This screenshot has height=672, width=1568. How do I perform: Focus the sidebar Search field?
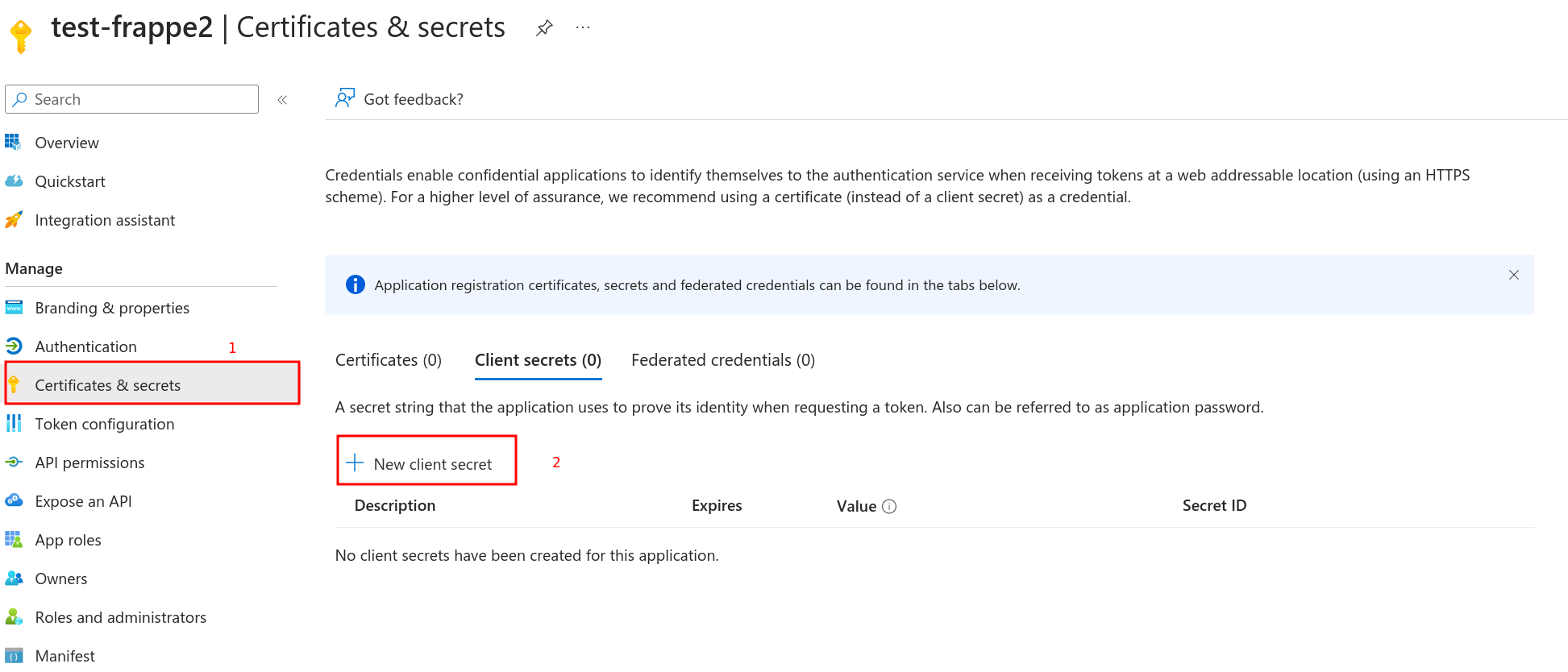pyautogui.click(x=131, y=99)
